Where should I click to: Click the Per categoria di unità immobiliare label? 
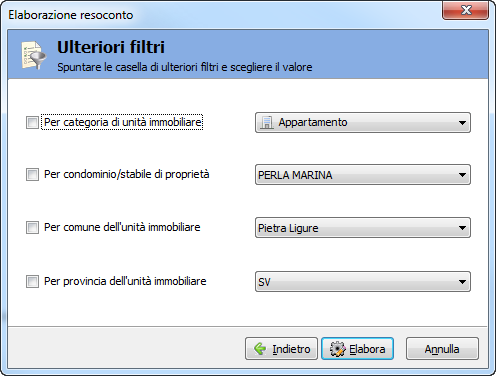click(x=123, y=122)
